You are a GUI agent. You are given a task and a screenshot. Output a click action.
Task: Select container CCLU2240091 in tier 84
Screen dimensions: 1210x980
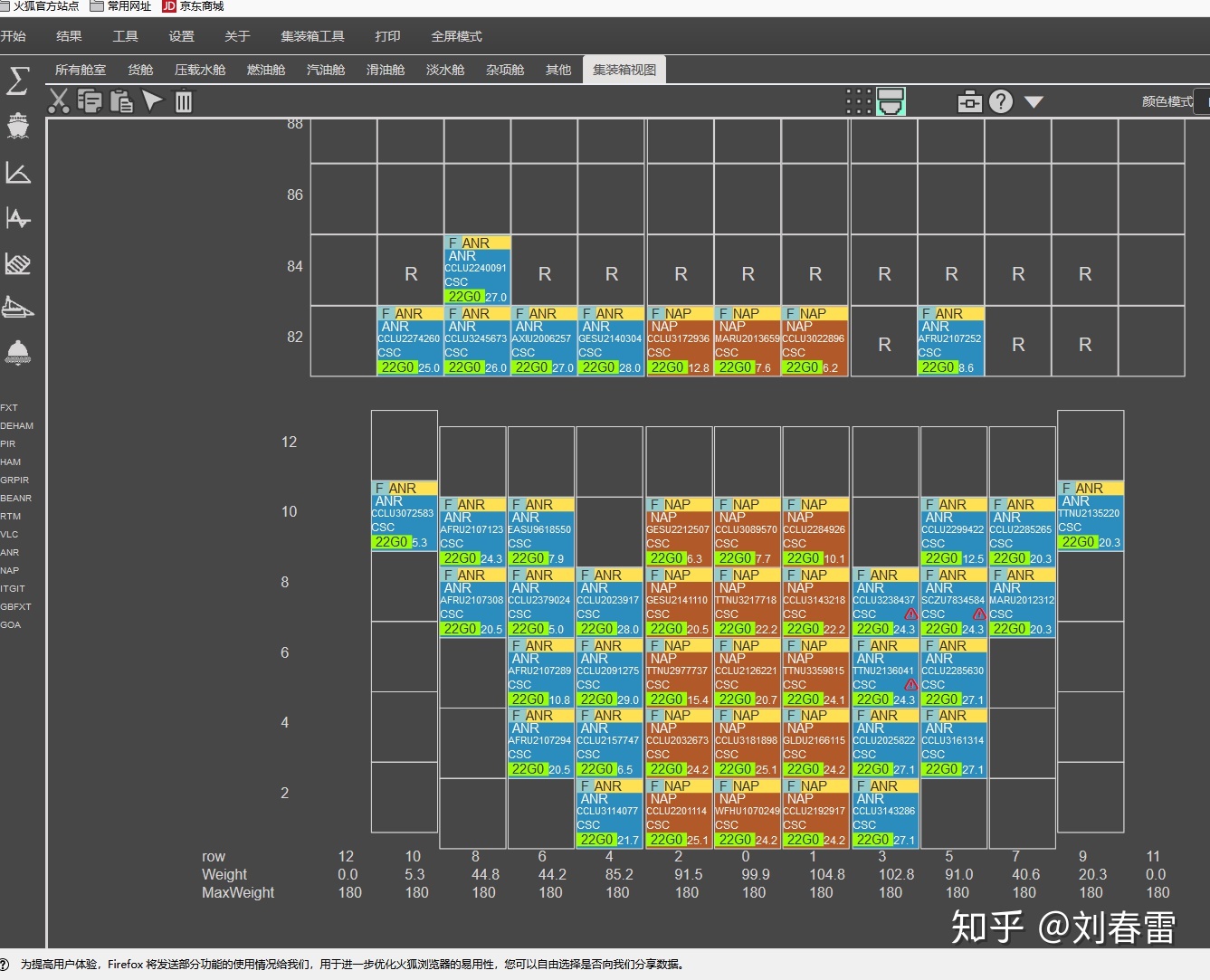click(477, 270)
